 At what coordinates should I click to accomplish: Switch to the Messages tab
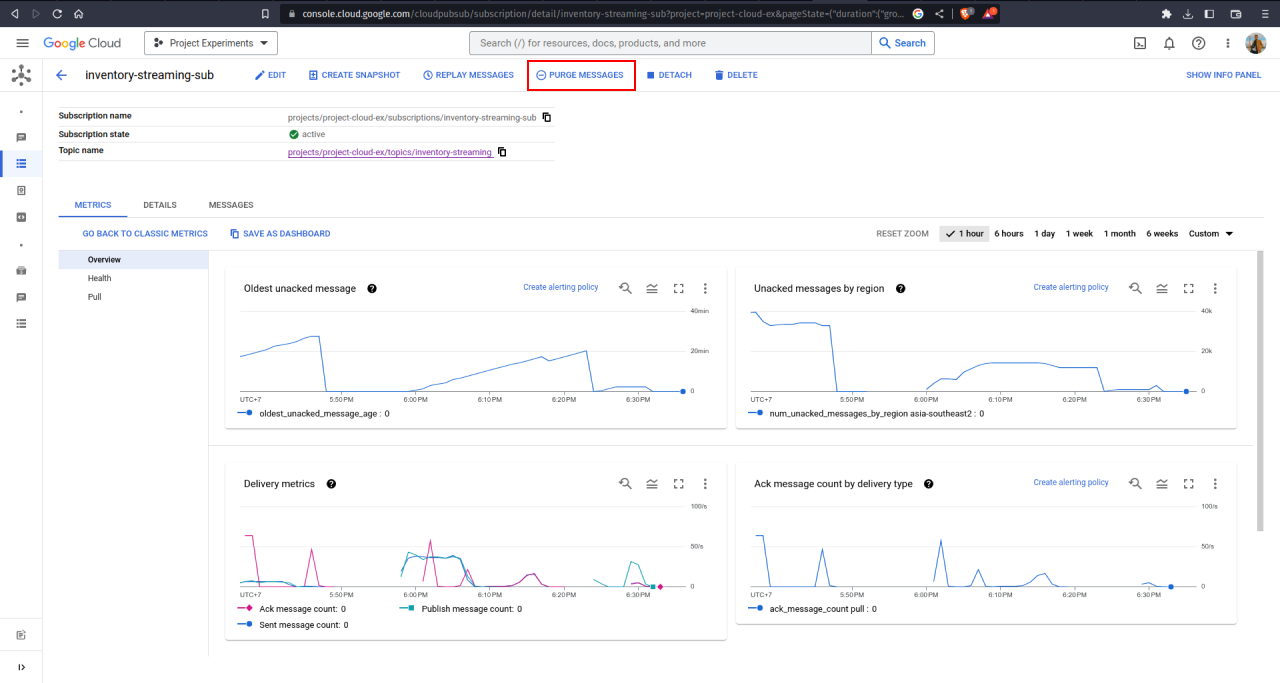tap(230, 205)
